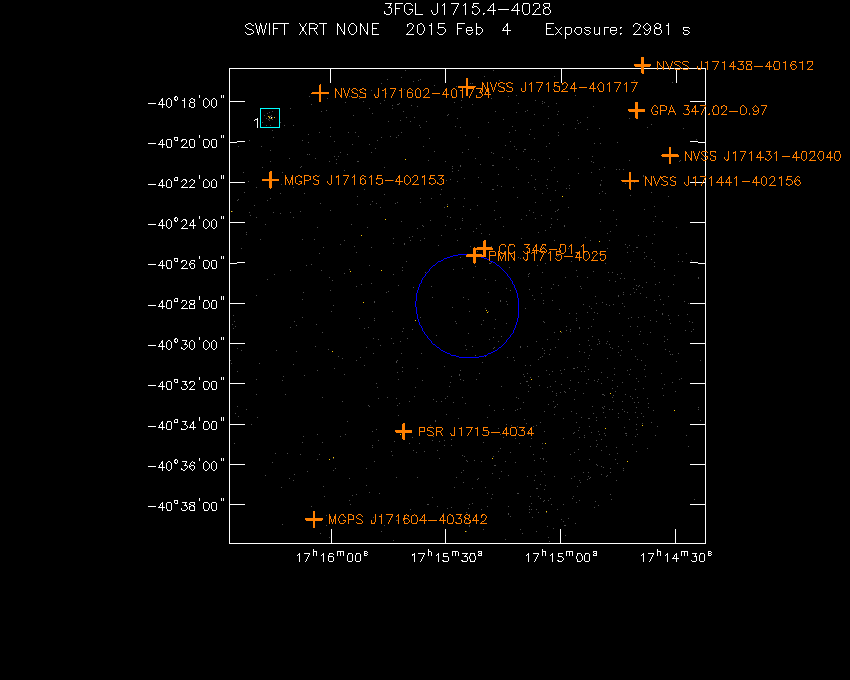Screen dimensions: 850x680
Task: Click the declination label -40°26'00"
Action: (x=186, y=264)
